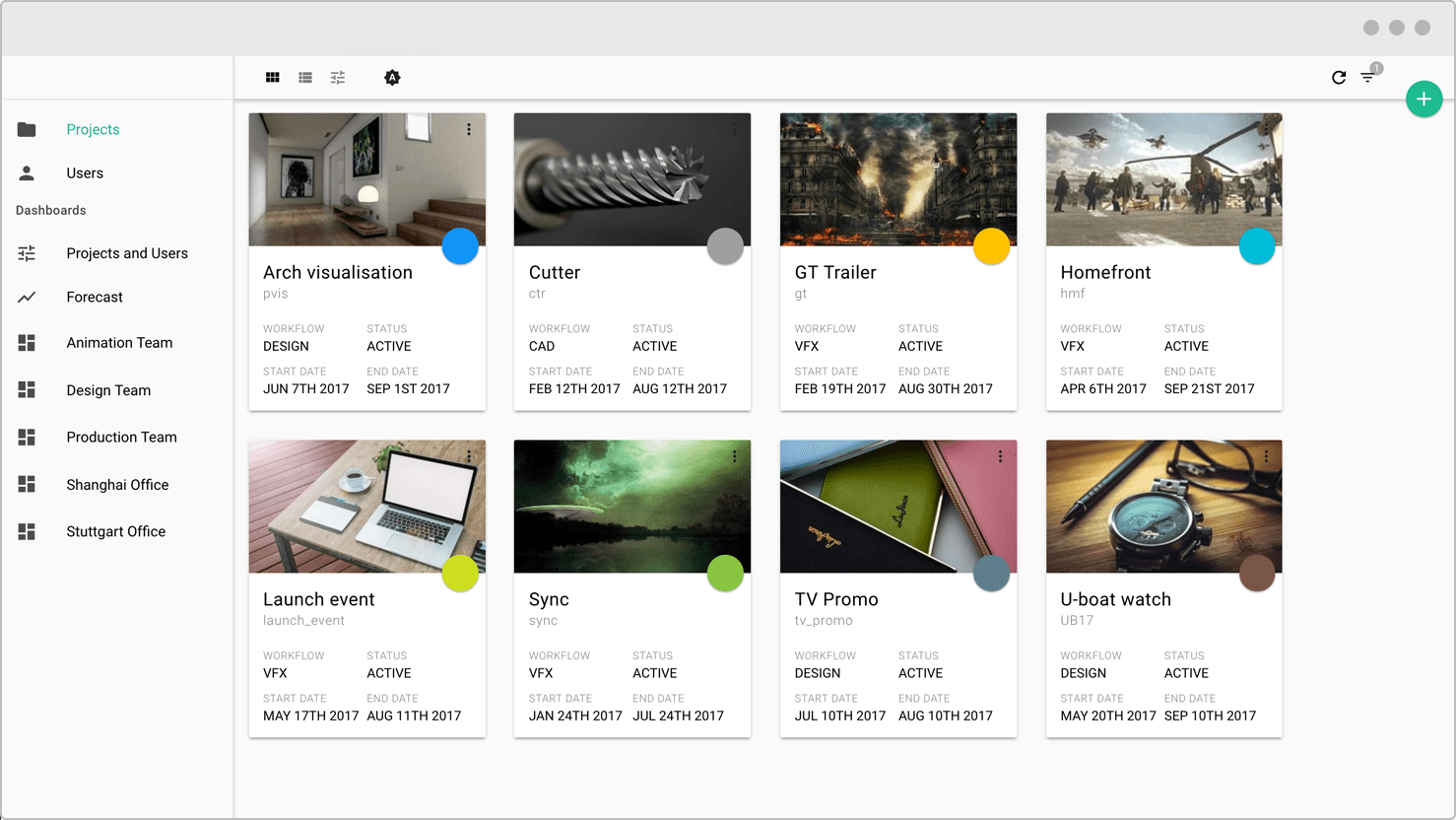Open Cutter drill bit thumbnail
The width and height of the screenshot is (1456, 820).
coord(632,179)
